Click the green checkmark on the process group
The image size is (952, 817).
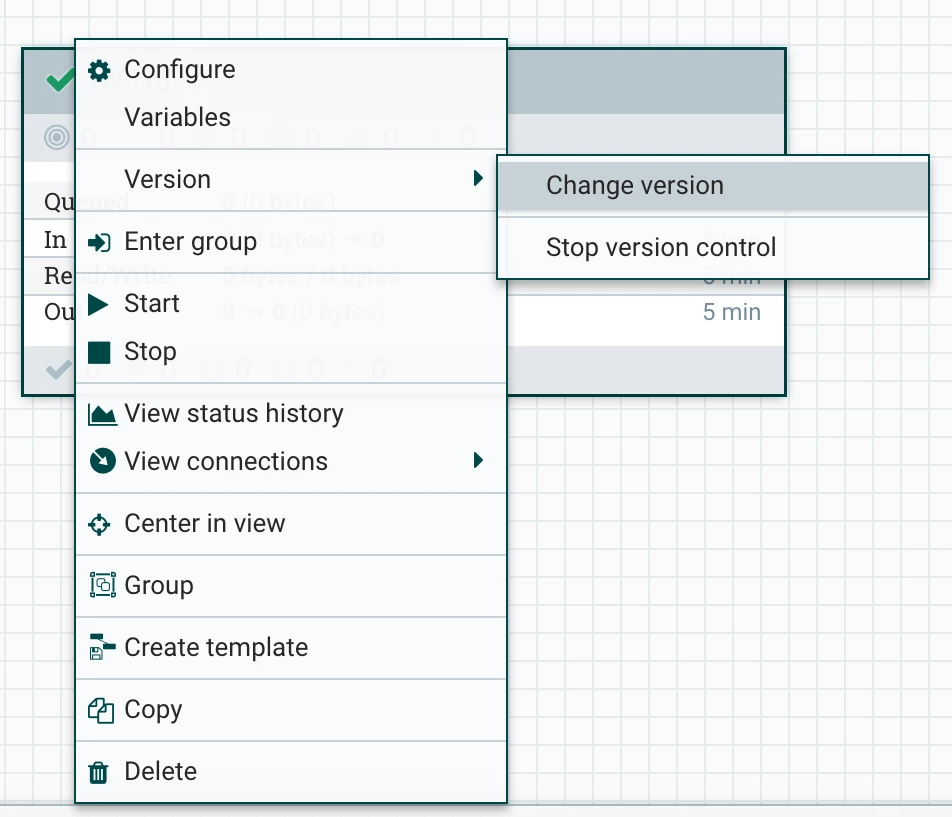60,81
